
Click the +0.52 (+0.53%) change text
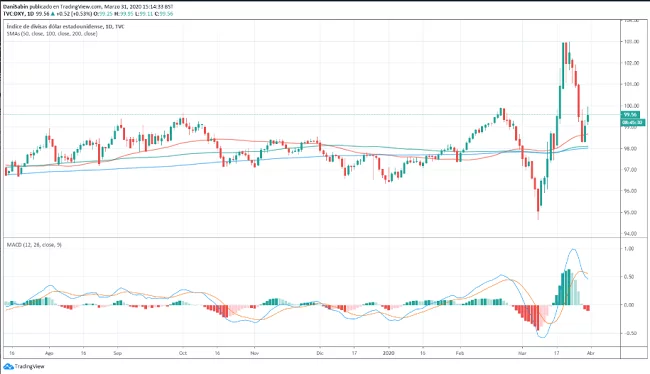pyautogui.click(x=74, y=14)
